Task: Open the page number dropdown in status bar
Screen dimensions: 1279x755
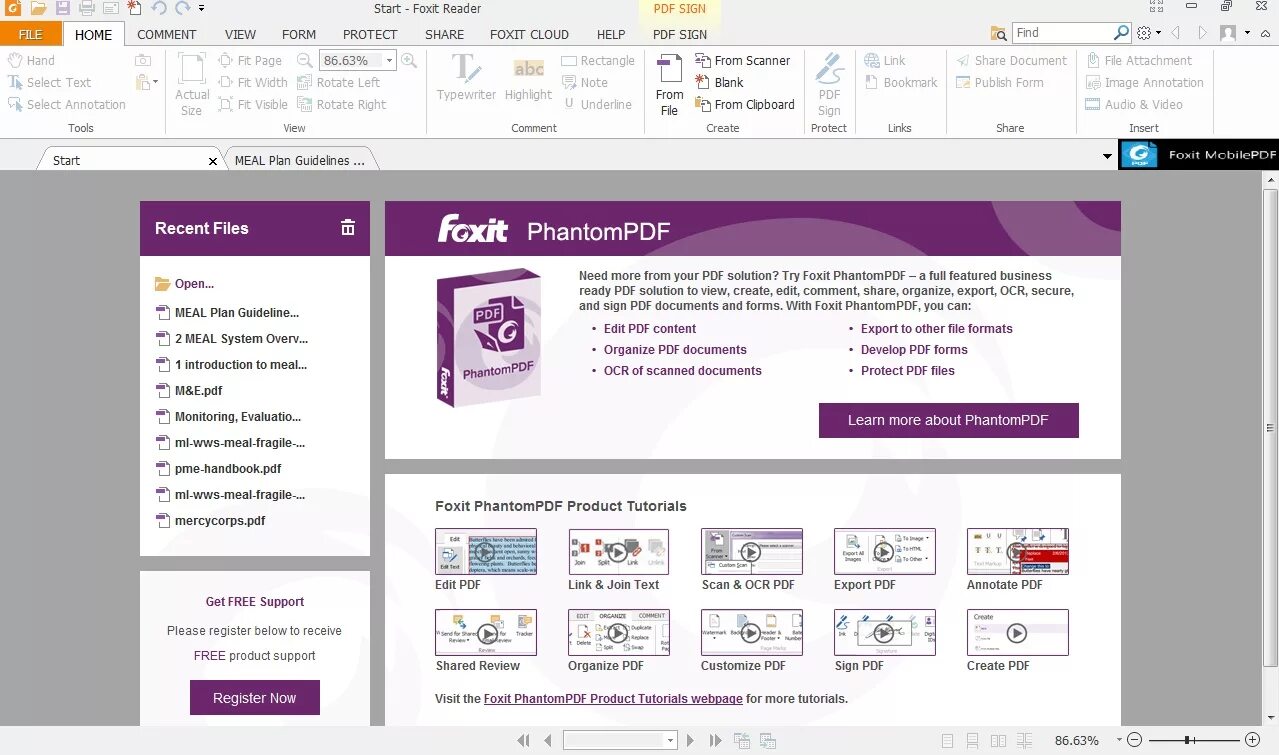Action: (x=670, y=741)
